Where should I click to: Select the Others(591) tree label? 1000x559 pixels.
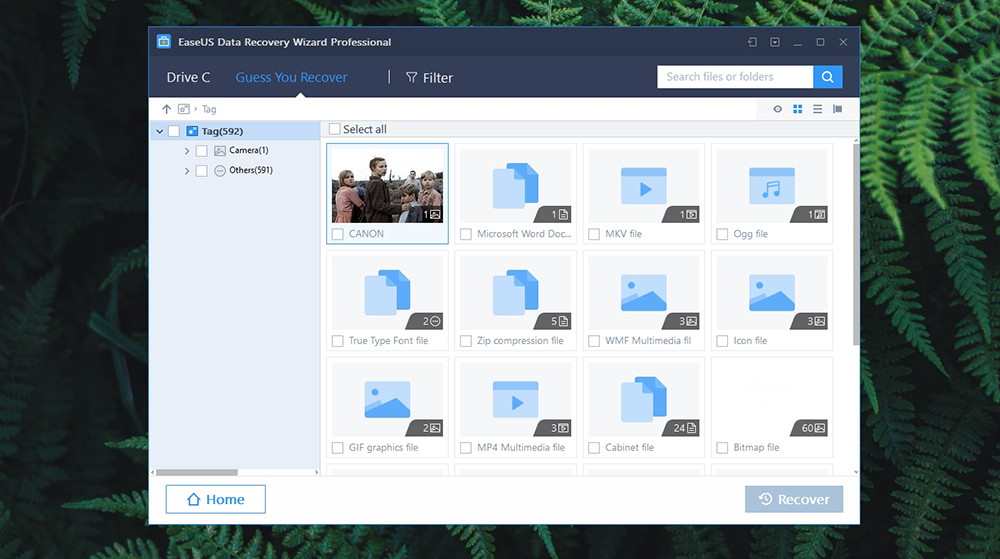[x=251, y=170]
